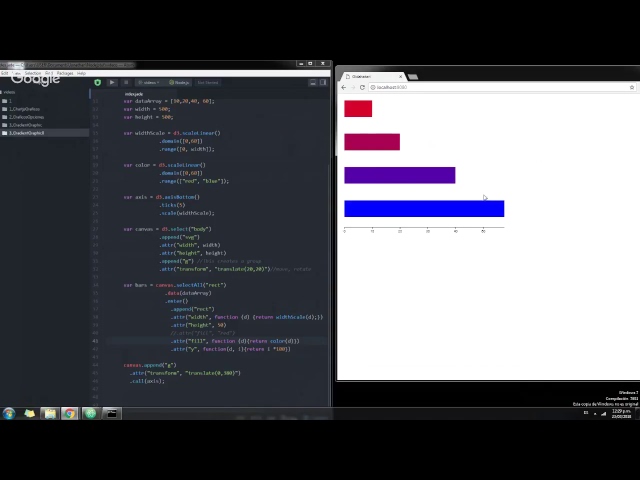Close the Atom window
This screenshot has width=640, height=480.
[x=322, y=64]
